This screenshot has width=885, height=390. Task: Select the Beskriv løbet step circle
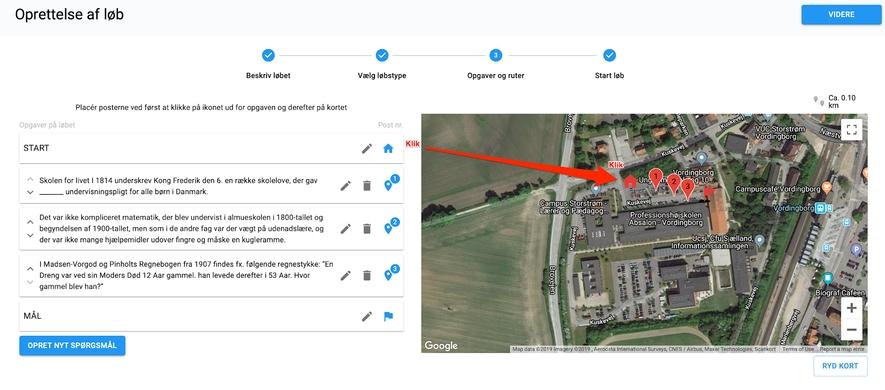(268, 55)
